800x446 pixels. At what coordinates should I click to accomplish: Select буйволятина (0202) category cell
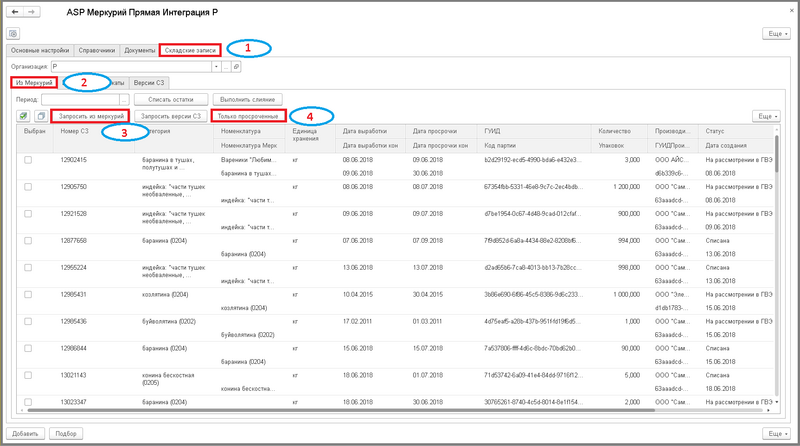169,321
